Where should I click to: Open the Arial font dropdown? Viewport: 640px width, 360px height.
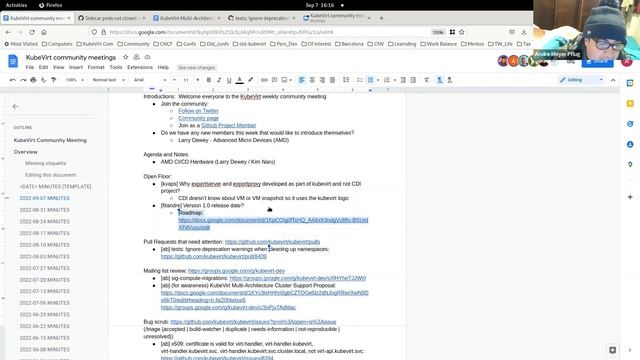pyautogui.click(x=150, y=80)
